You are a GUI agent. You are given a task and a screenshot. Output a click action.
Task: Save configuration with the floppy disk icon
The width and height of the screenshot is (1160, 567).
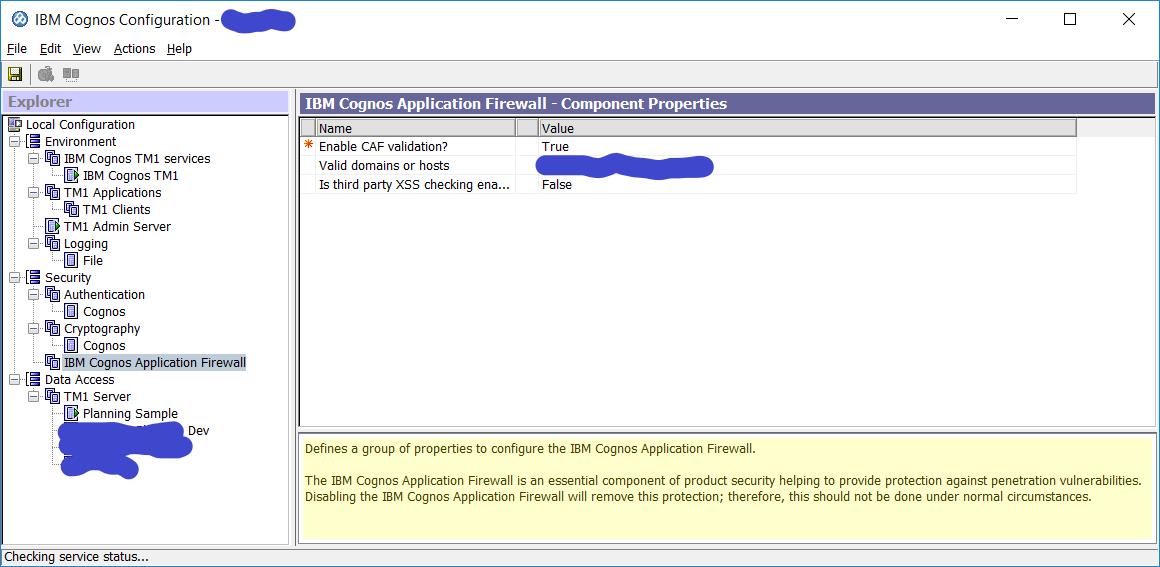(x=15, y=74)
